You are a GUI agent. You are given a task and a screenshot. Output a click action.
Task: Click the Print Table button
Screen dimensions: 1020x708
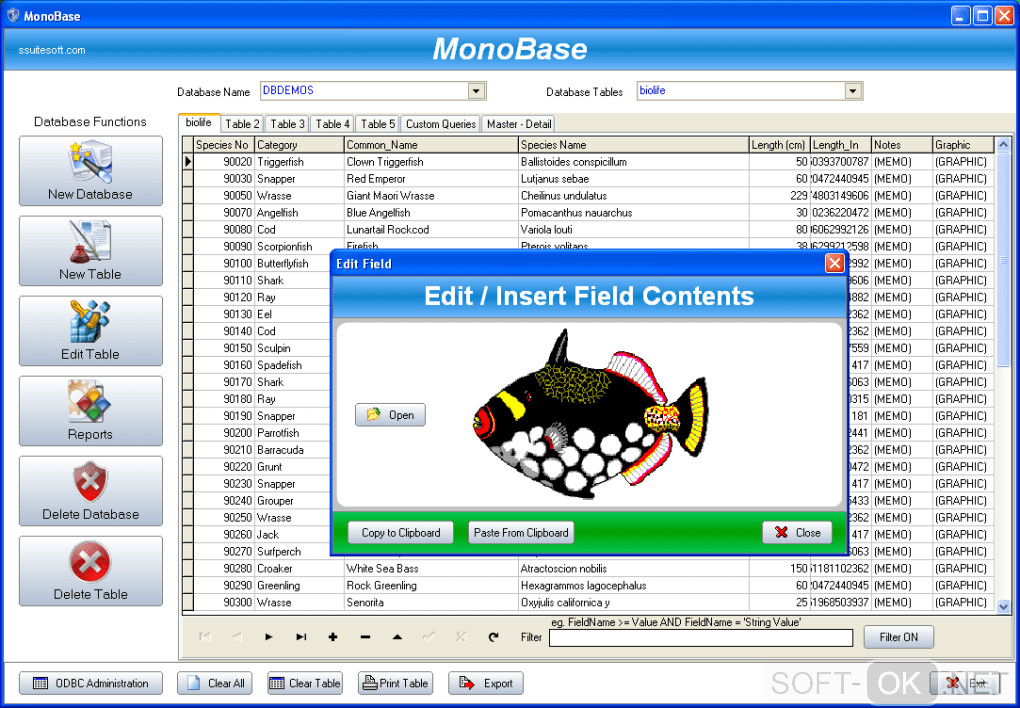pyautogui.click(x=396, y=683)
